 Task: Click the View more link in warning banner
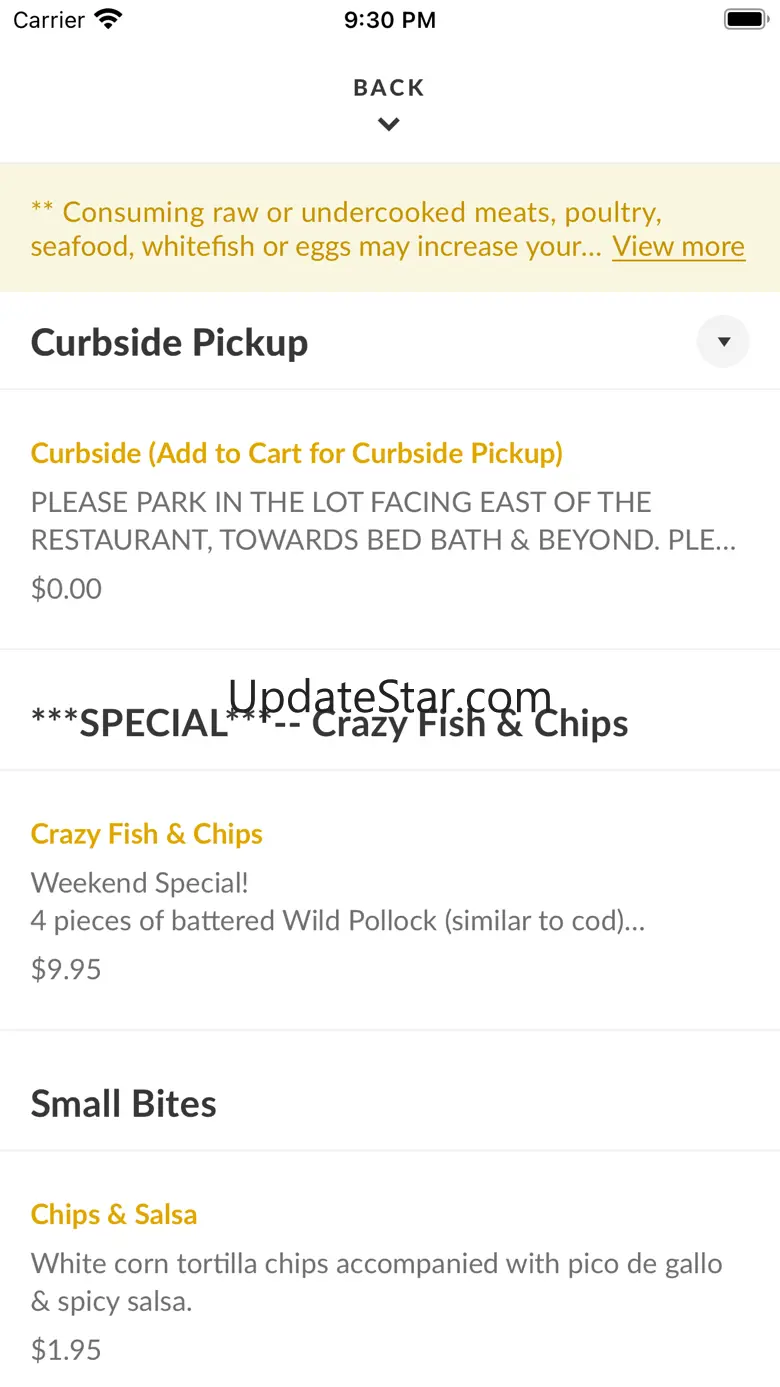(x=679, y=246)
